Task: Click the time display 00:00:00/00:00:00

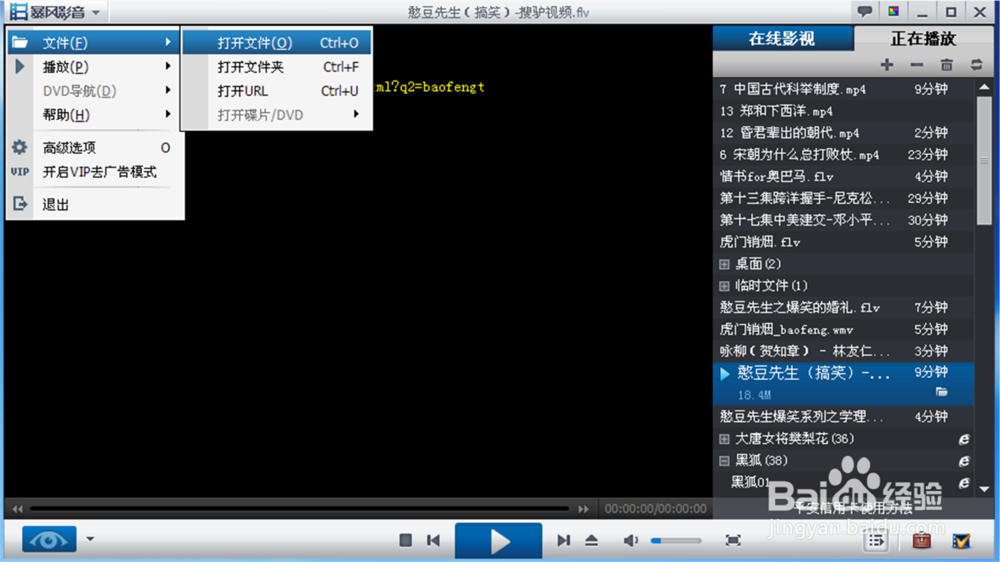Action: [x=656, y=508]
